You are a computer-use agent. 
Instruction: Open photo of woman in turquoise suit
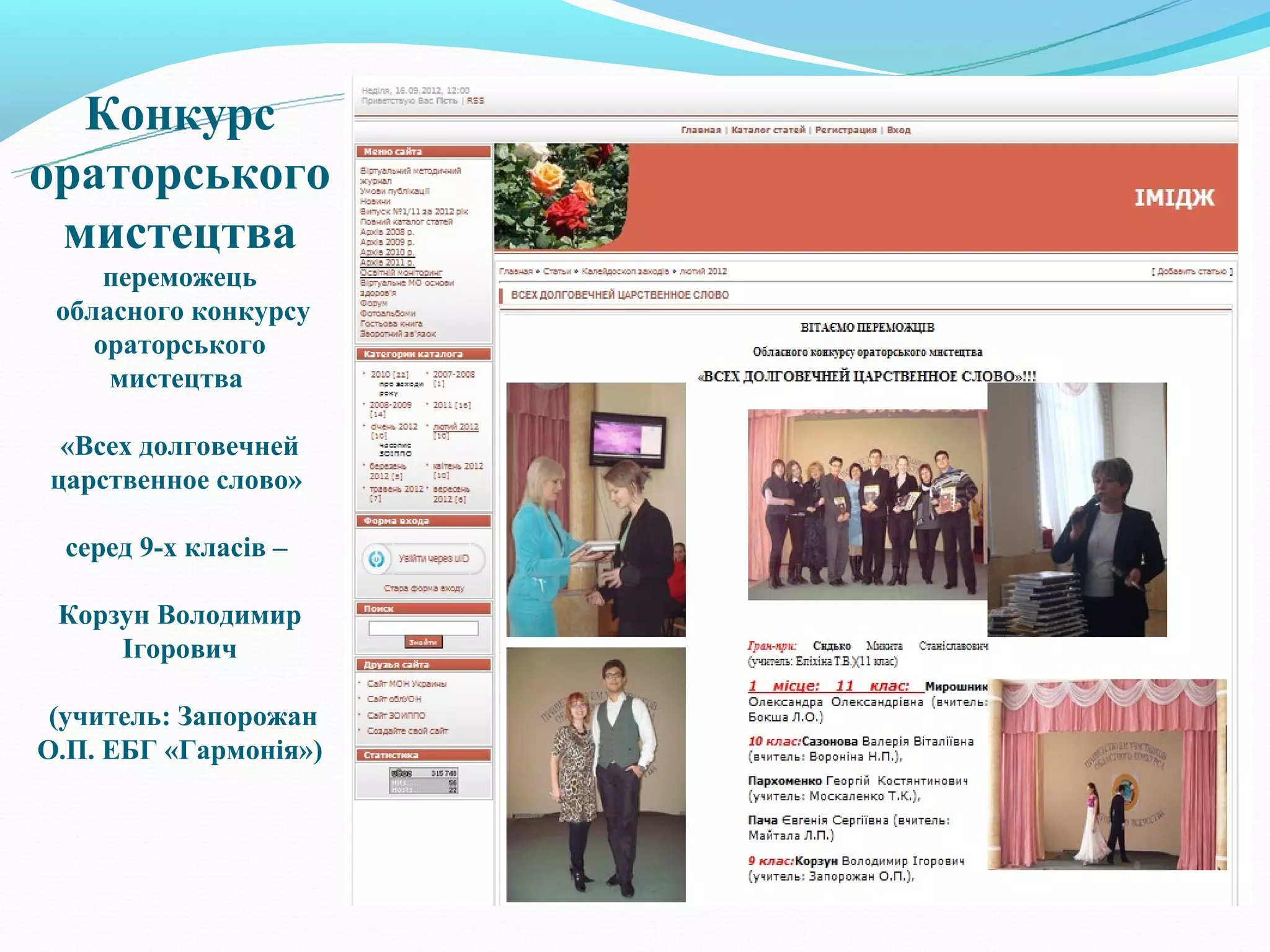pos(596,509)
